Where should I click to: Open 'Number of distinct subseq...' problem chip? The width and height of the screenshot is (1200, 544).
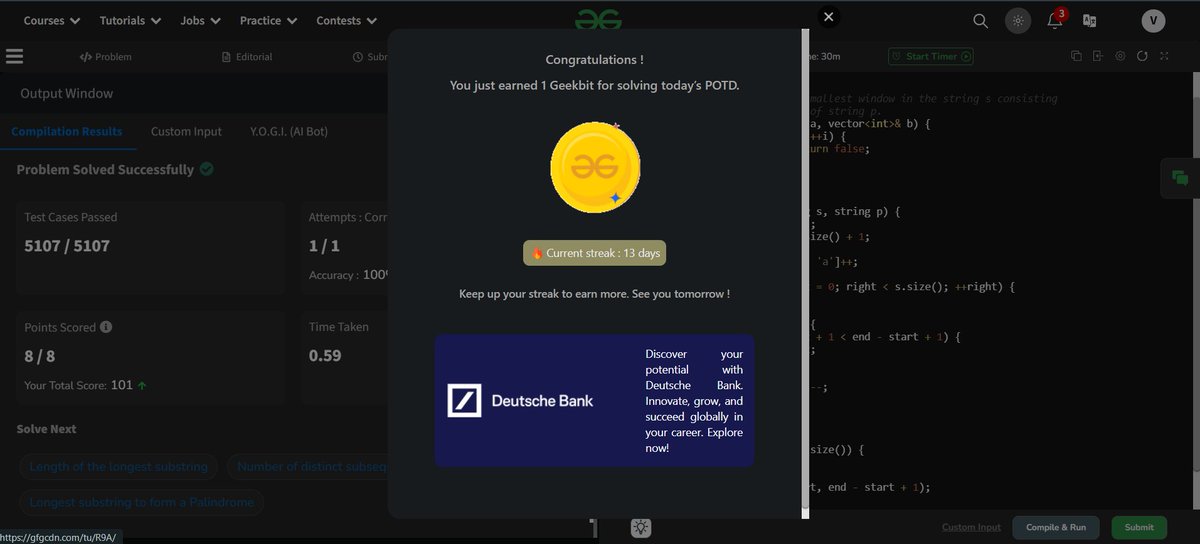[308, 466]
